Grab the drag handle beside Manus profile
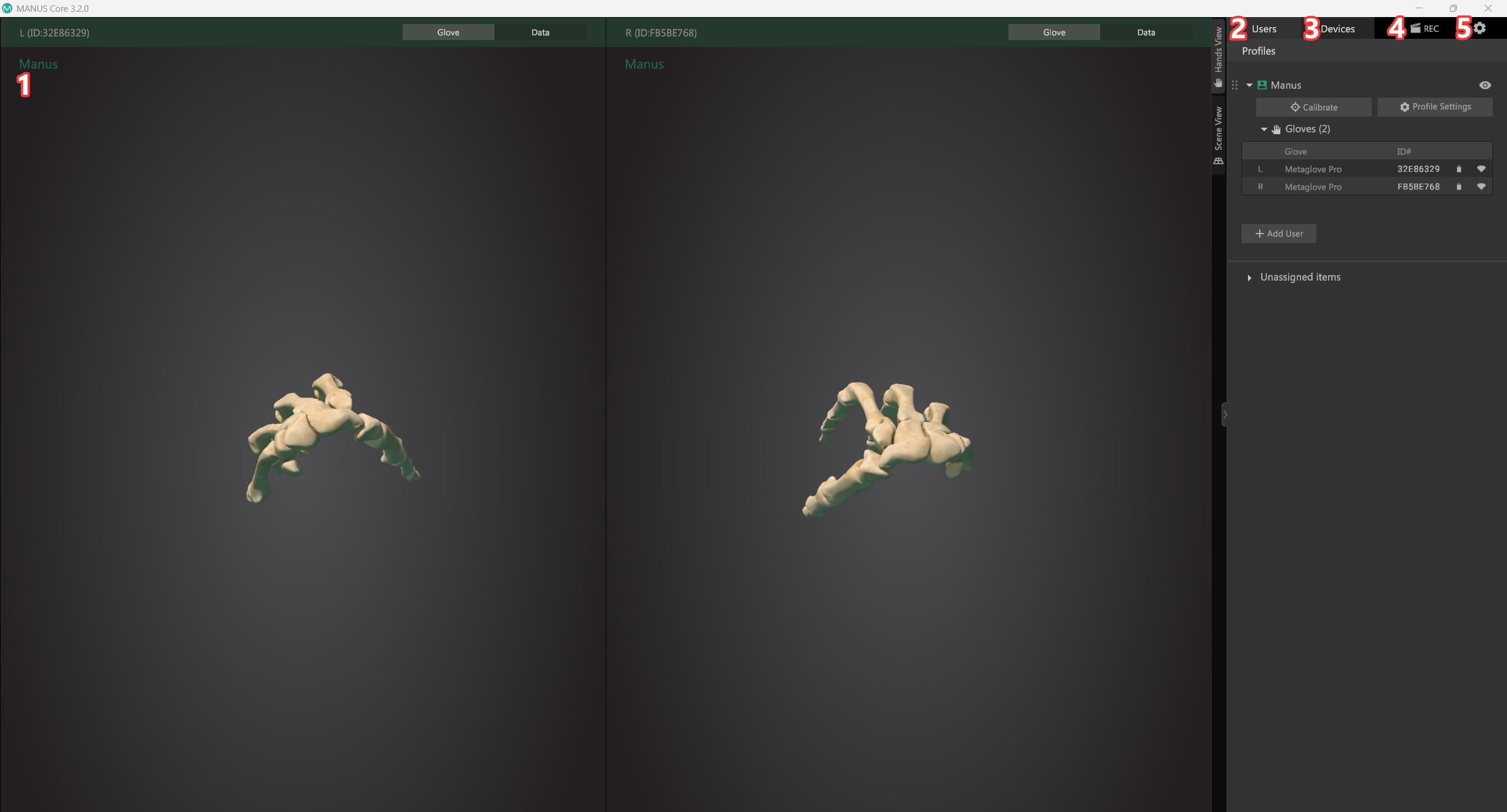1507x812 pixels. [1234, 85]
